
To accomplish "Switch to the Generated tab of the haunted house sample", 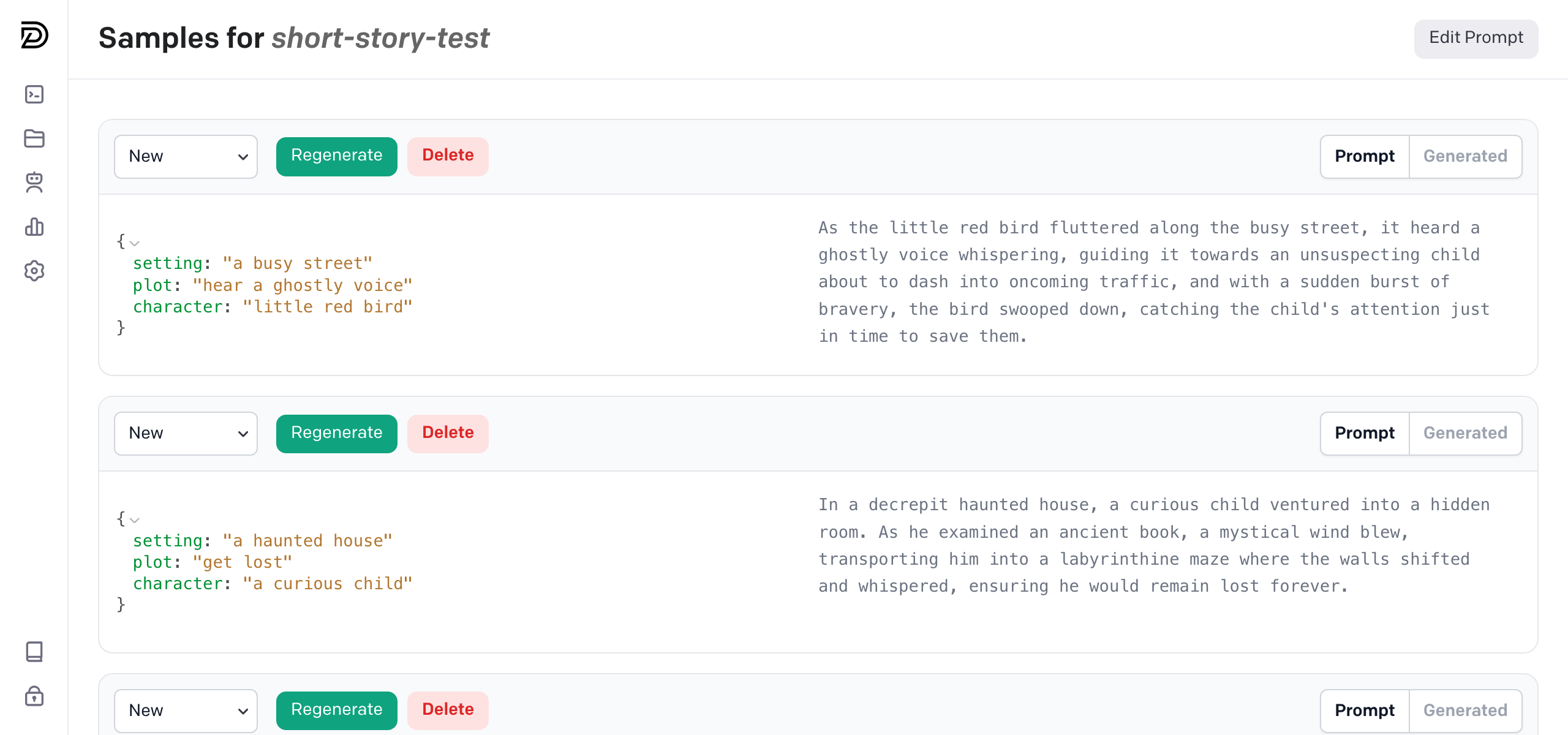I will click(x=1465, y=434).
